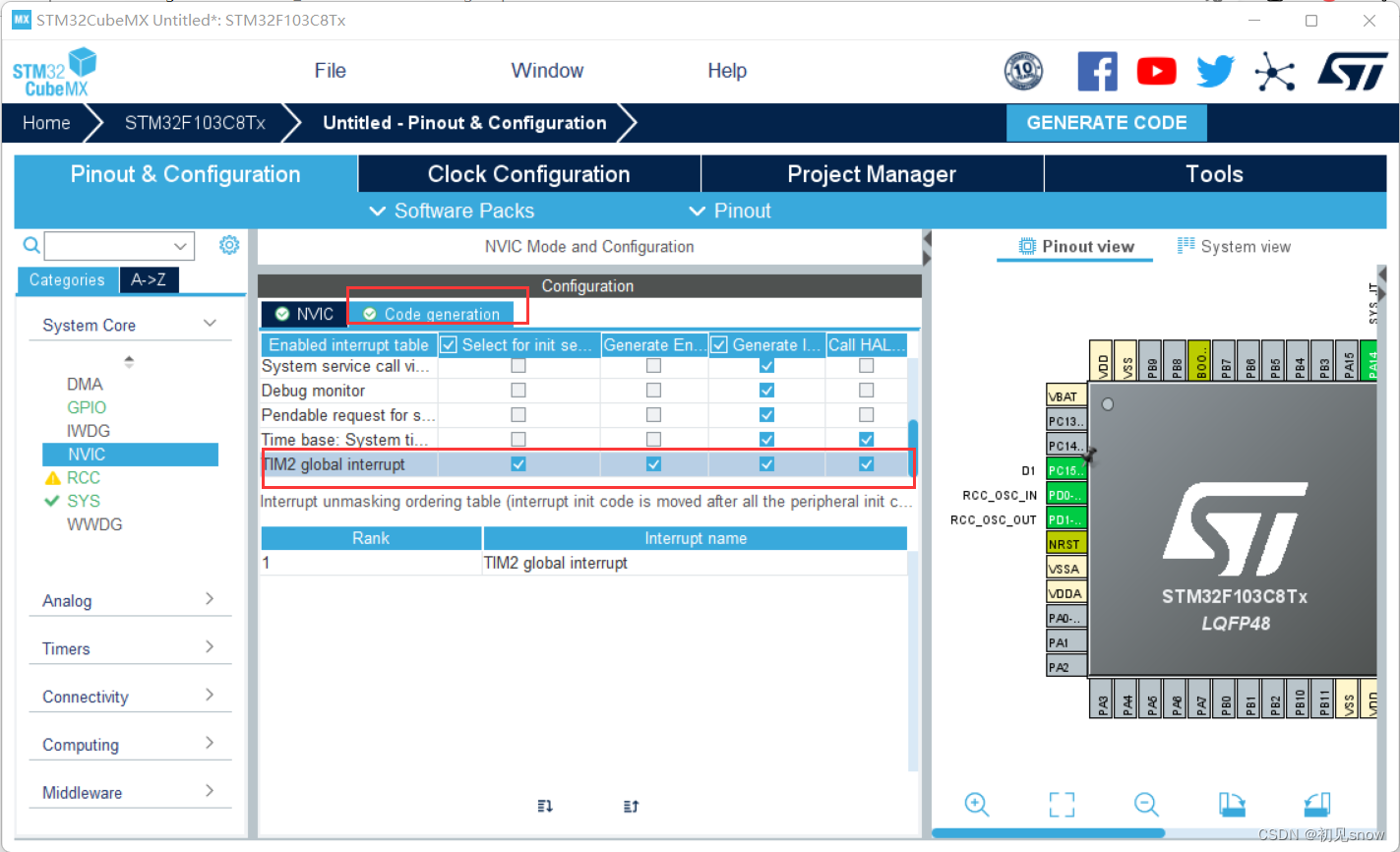Rotate the chip counter-clockwise icon

coord(1316,804)
